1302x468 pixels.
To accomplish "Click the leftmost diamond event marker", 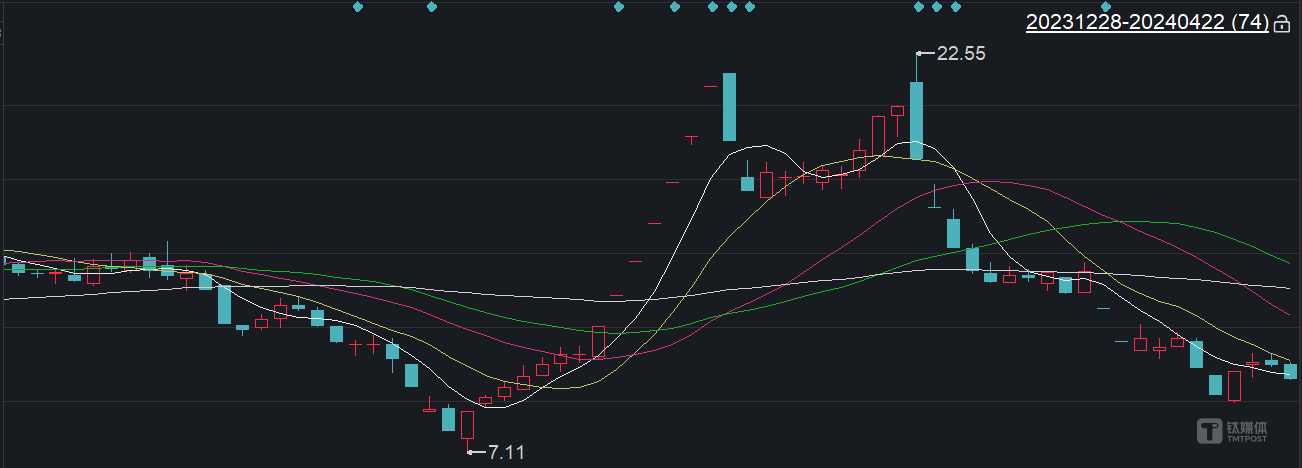I will [x=358, y=7].
